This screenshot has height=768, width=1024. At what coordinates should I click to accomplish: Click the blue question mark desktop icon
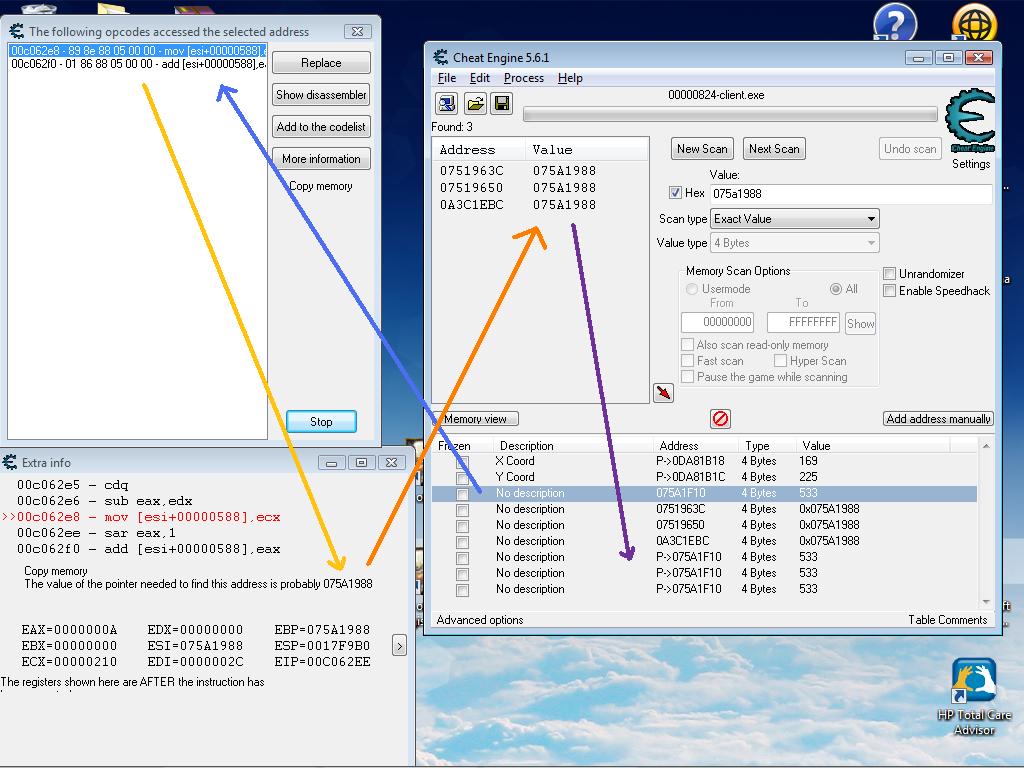(895, 24)
